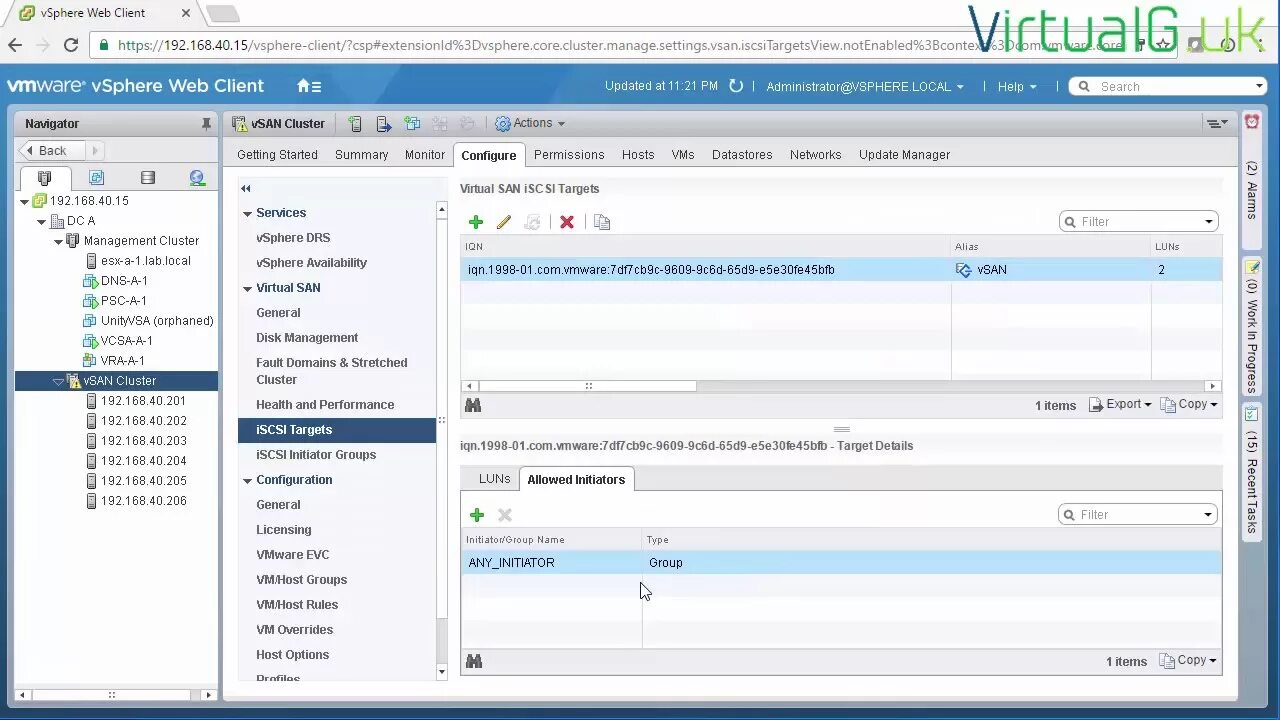The height and width of the screenshot is (720, 1280).
Task: Refresh the vSphere Web Client view
Action: coord(736,86)
